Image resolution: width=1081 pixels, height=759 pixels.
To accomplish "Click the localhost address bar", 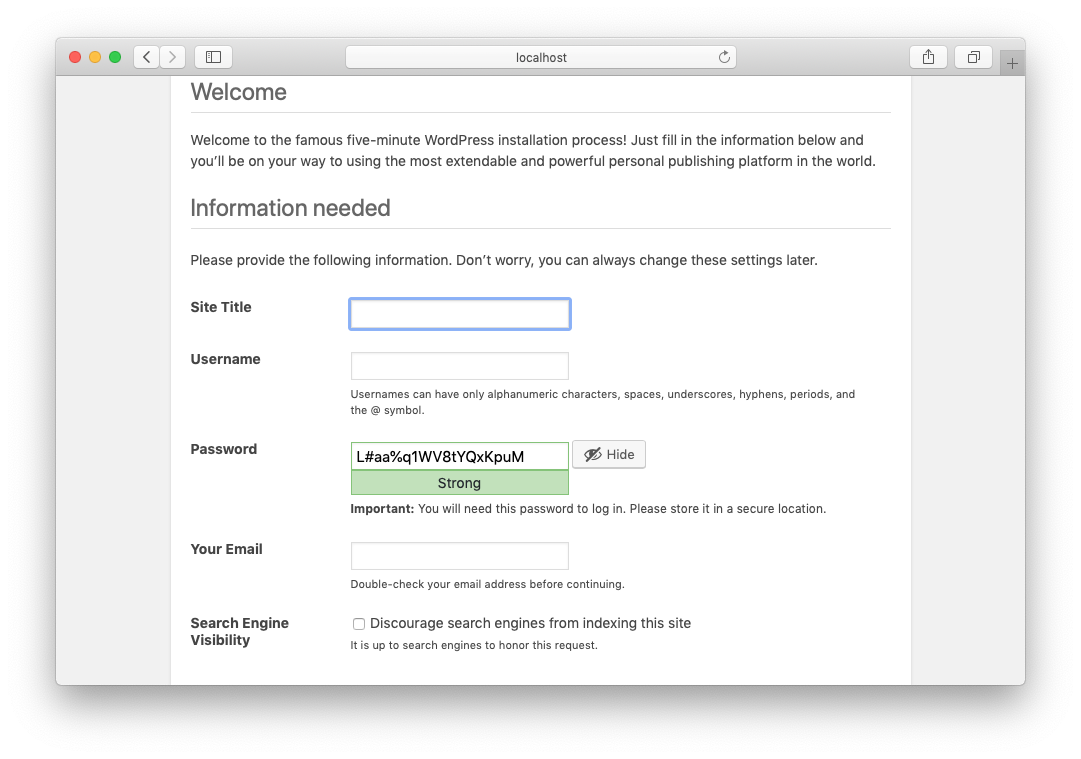I will 540,57.
